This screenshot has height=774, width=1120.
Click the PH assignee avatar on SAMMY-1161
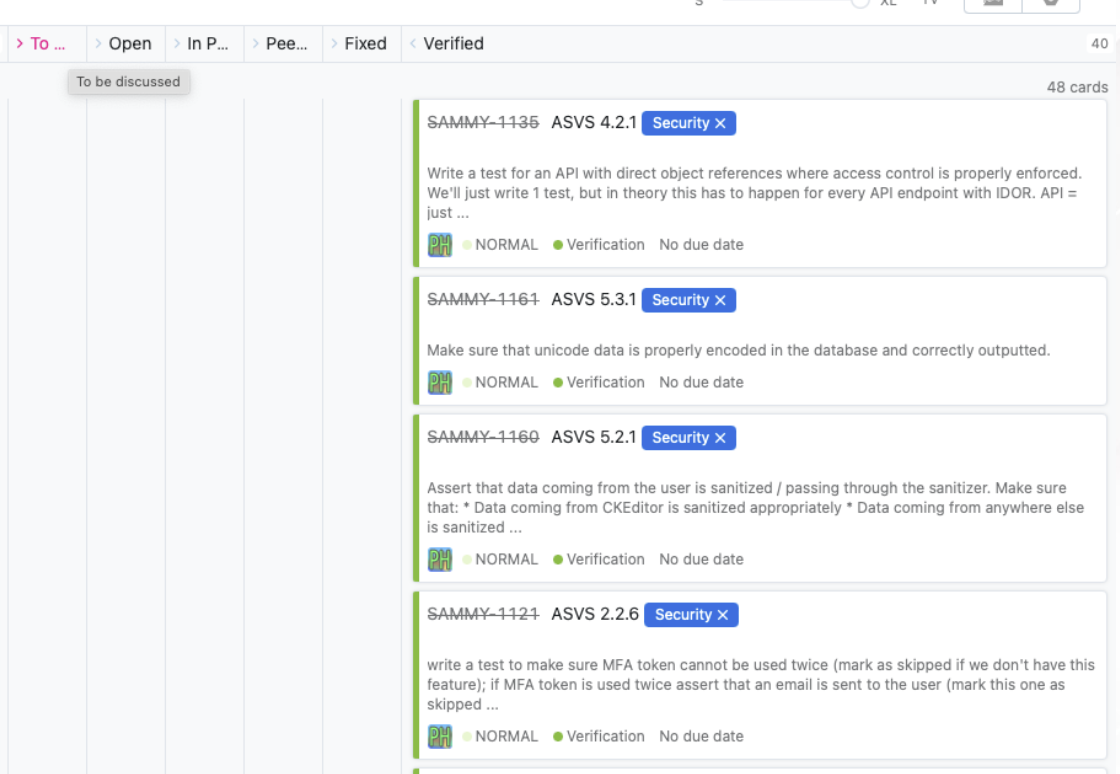pyautogui.click(x=439, y=382)
